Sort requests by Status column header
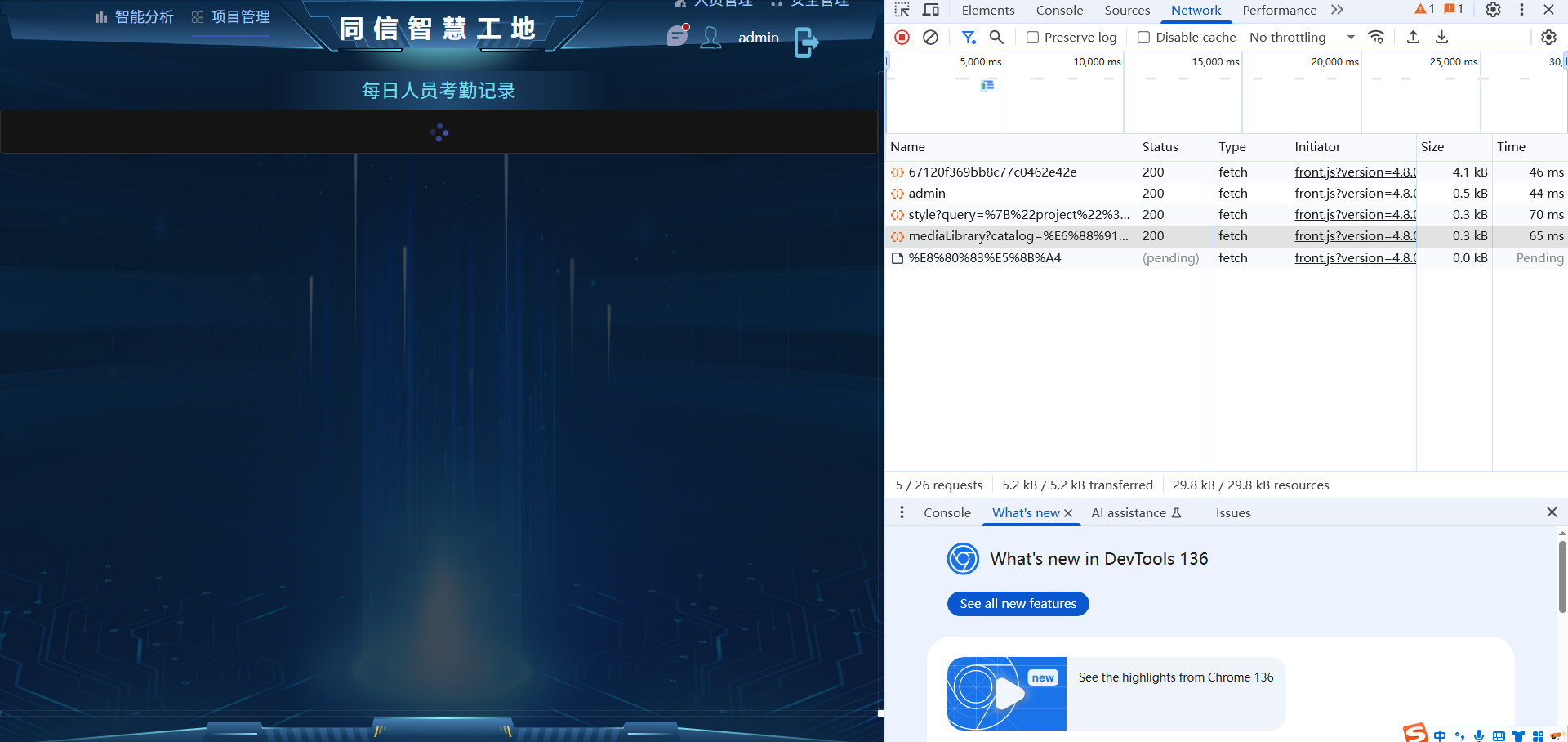This screenshot has height=742, width=1568. click(x=1175, y=147)
